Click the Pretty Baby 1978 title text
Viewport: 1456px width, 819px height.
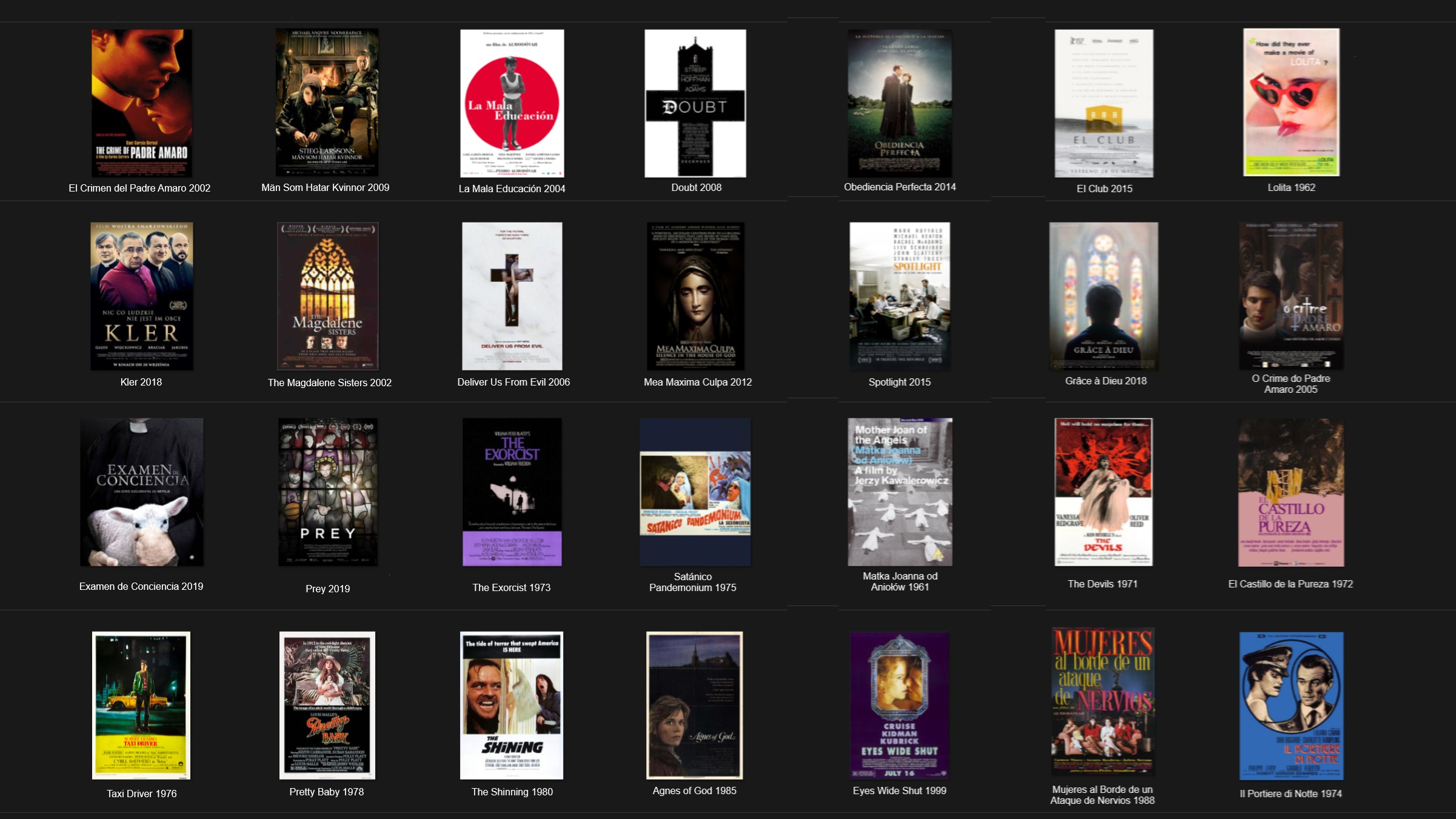coord(327,792)
